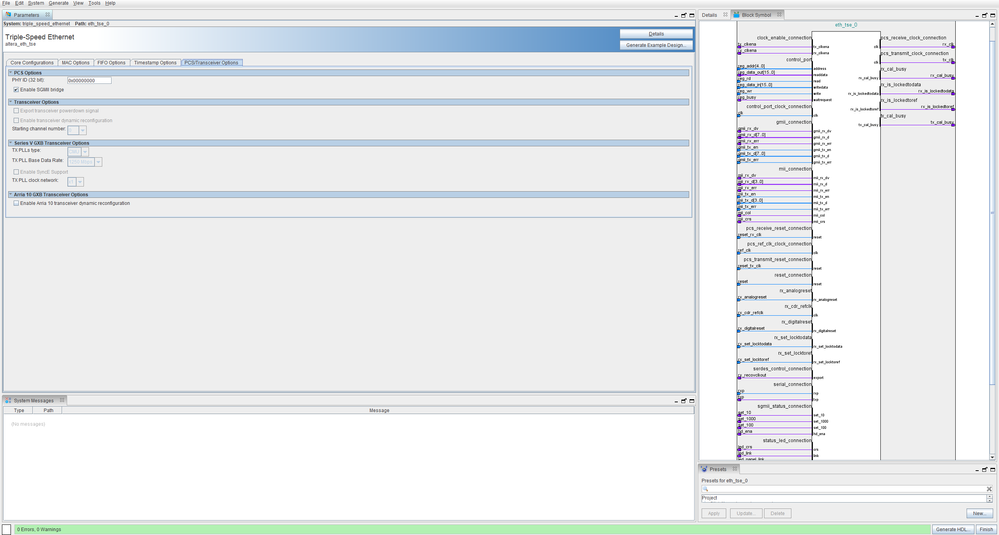Open the Edit menu
The height and width of the screenshot is (535, 999).
pos(20,3)
